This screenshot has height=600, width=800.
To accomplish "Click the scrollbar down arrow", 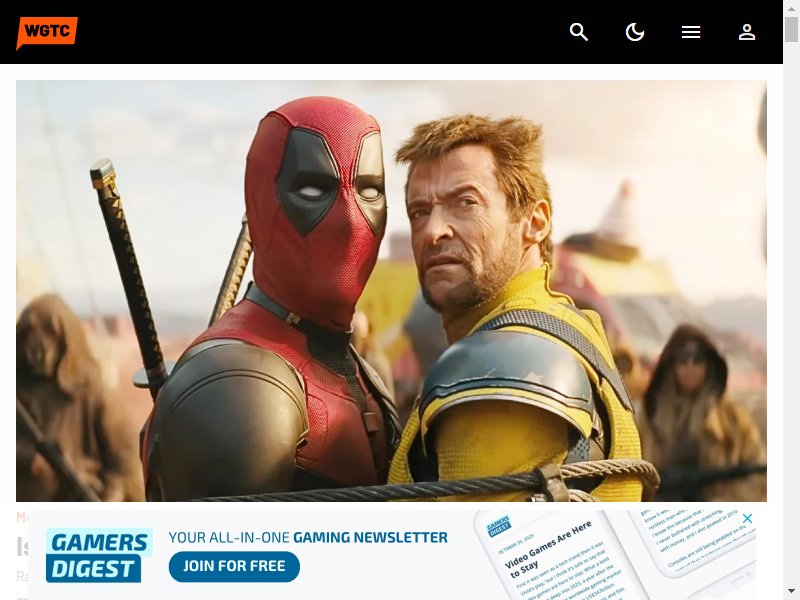I will tap(791, 591).
